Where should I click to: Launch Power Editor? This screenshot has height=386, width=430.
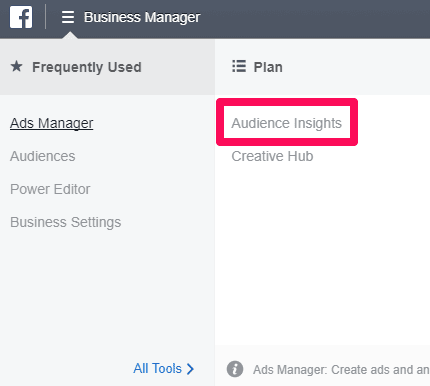50,189
